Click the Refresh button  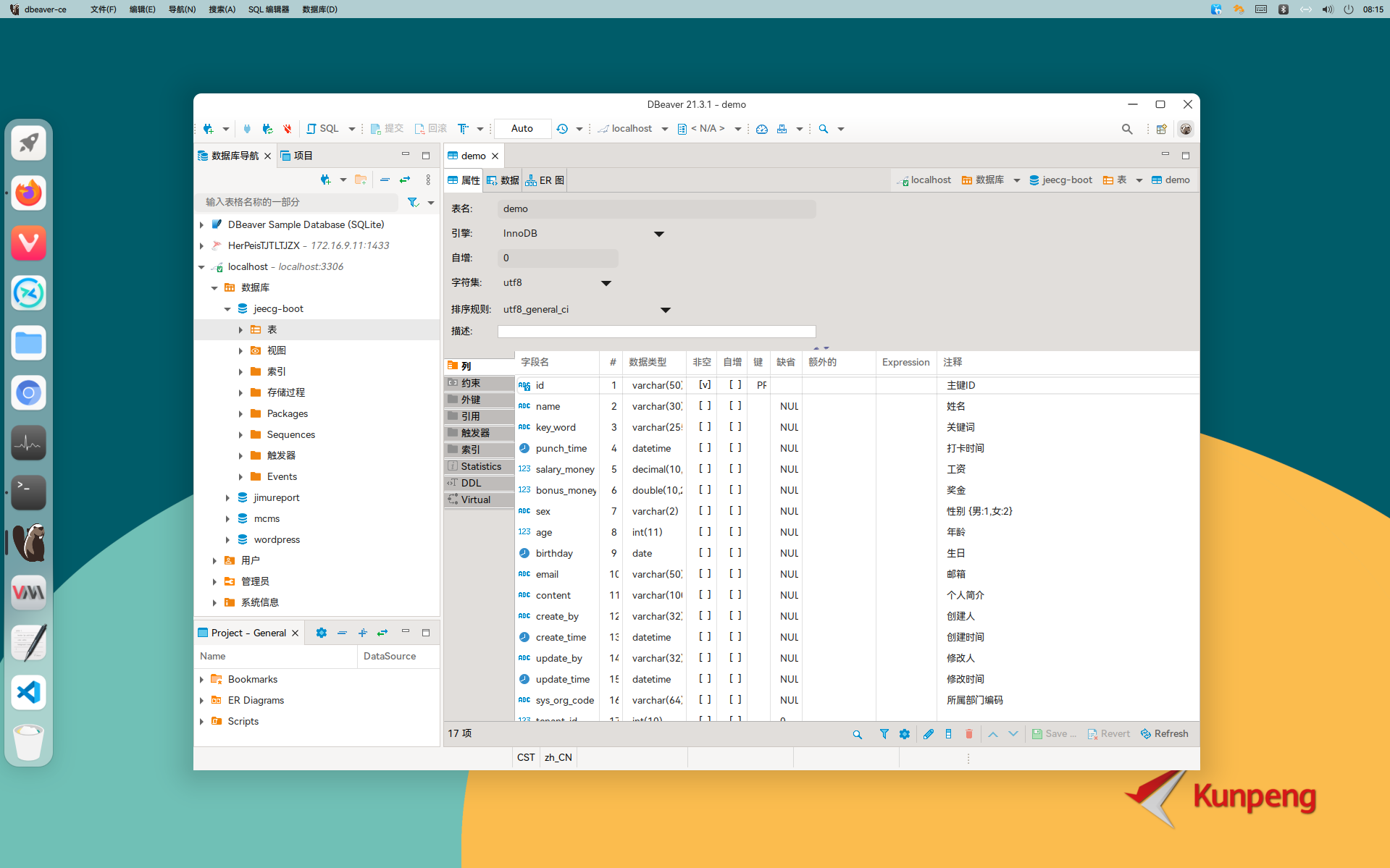point(1163,733)
